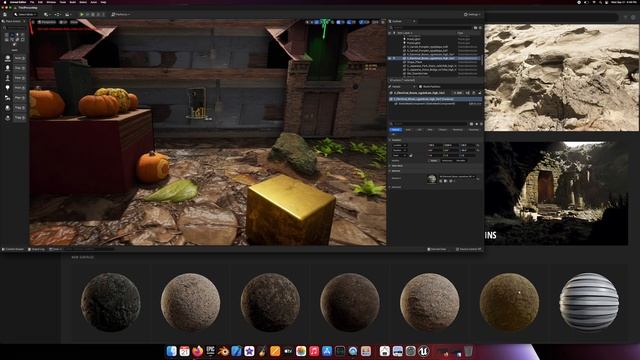Click the Details panel search field

429,124
